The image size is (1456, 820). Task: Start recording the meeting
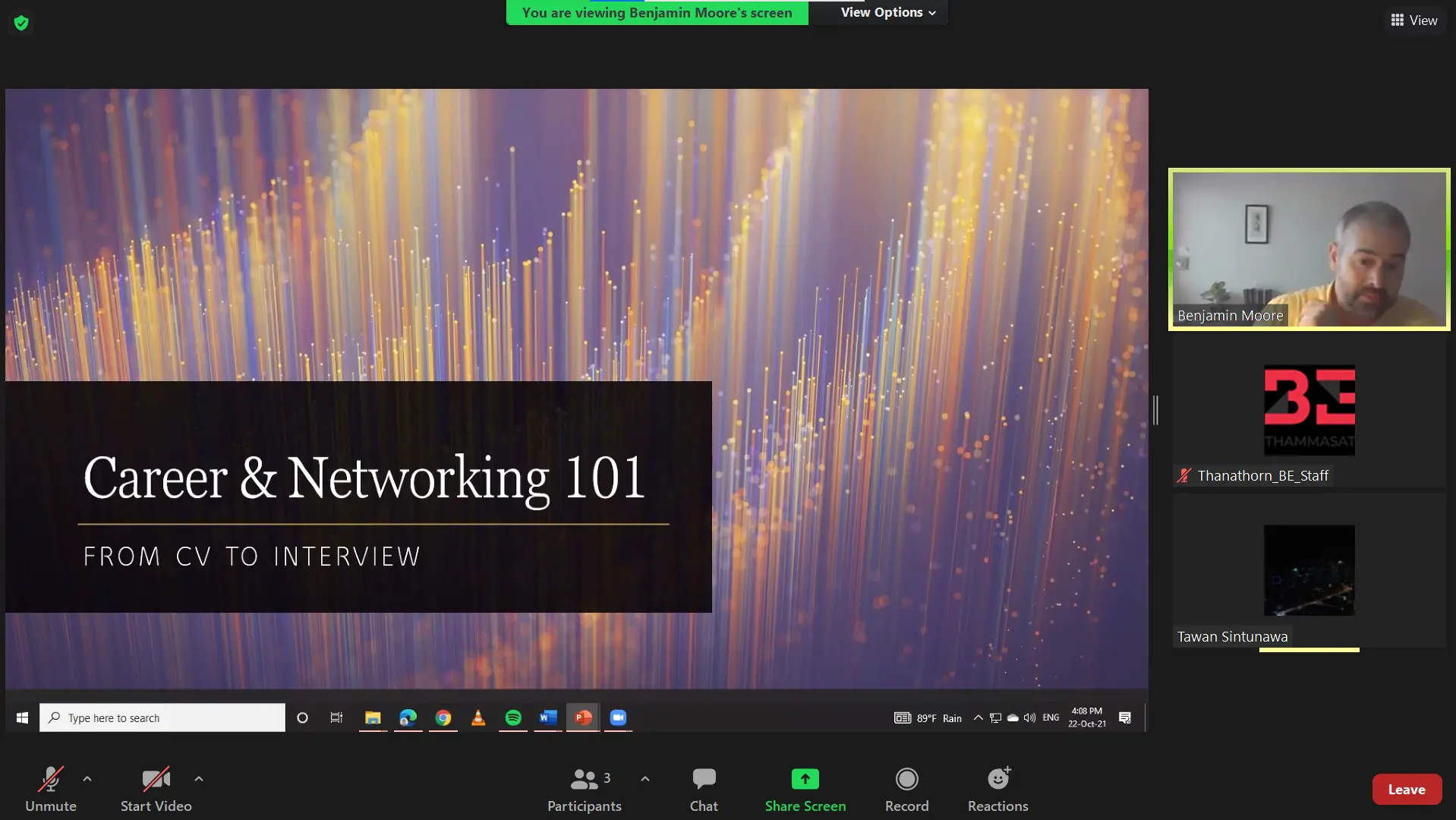[x=906, y=789]
